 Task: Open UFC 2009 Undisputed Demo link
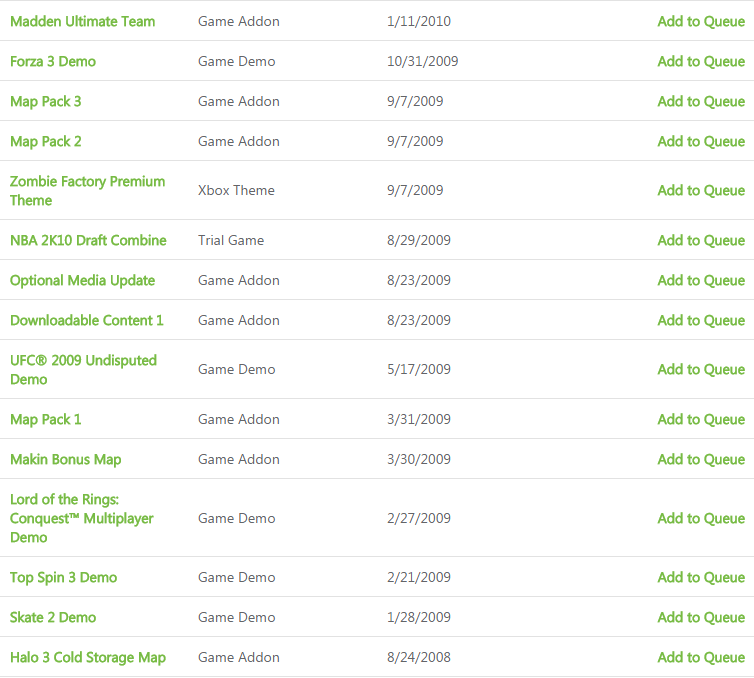point(83,369)
